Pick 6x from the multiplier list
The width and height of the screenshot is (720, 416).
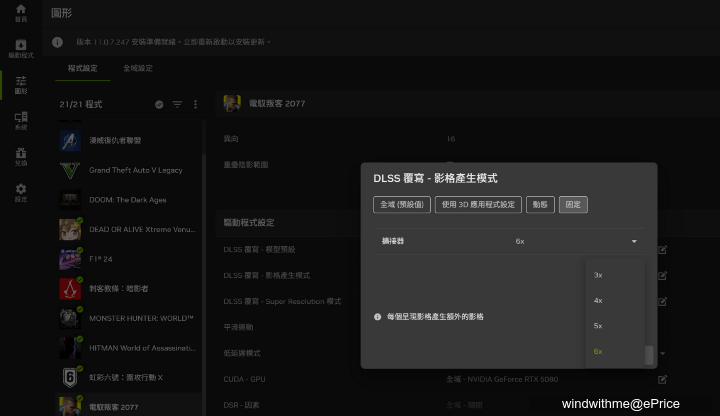[x=615, y=351]
